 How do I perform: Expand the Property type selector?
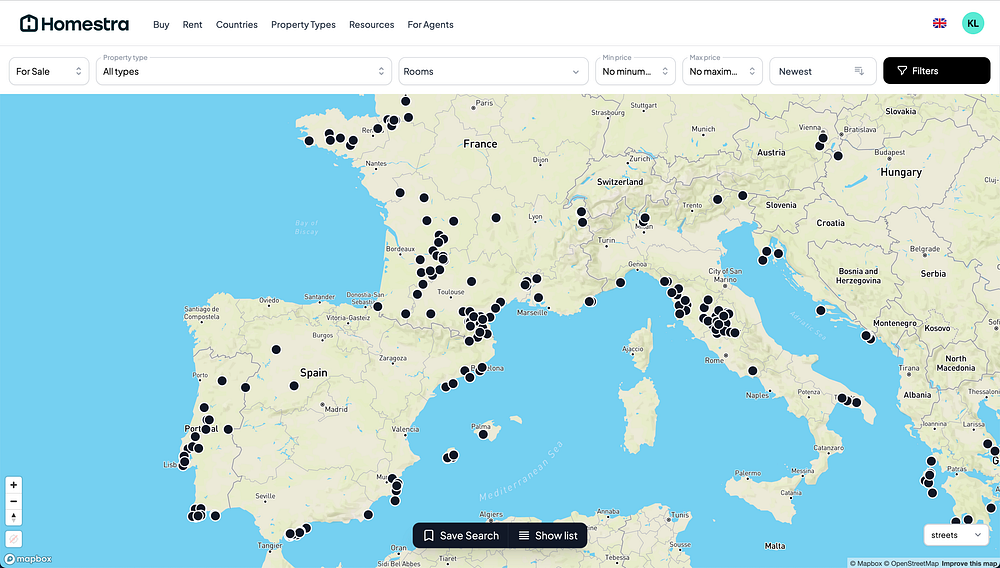coord(244,71)
